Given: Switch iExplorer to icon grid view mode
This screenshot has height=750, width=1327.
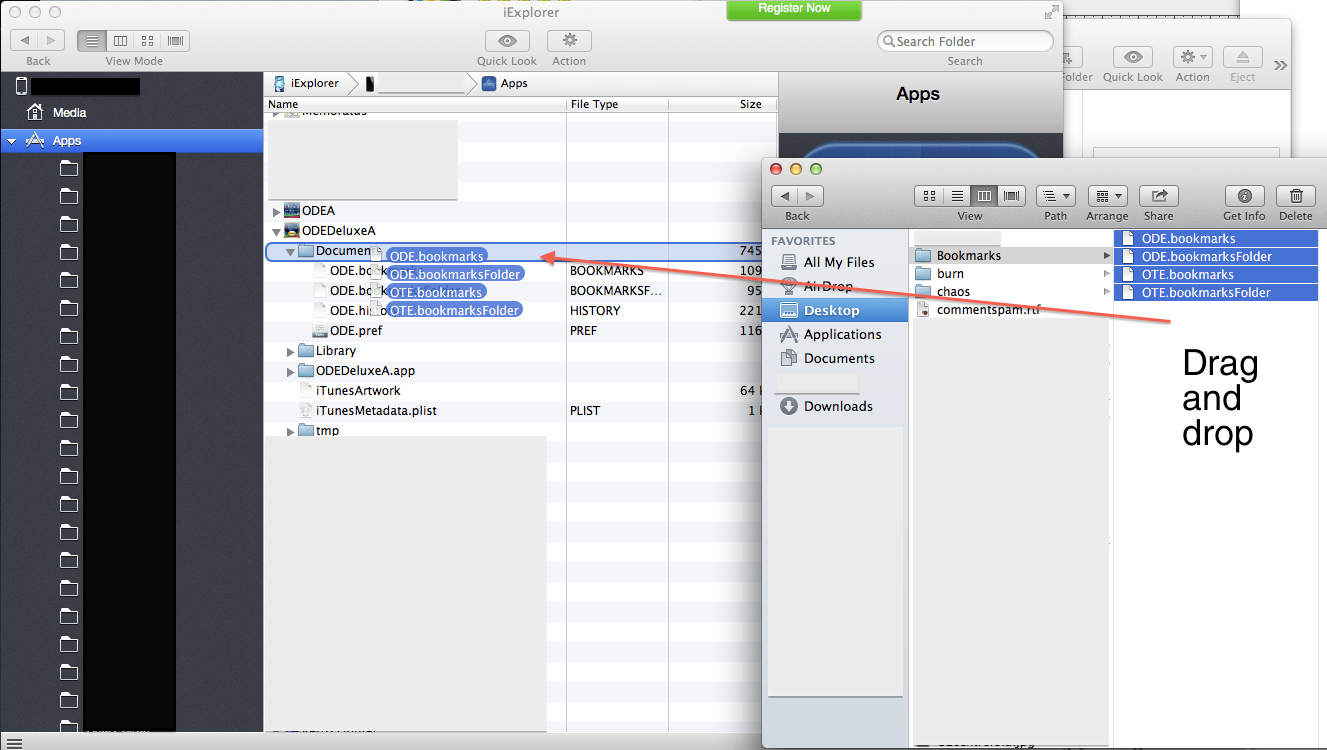Looking at the screenshot, I should coord(148,41).
